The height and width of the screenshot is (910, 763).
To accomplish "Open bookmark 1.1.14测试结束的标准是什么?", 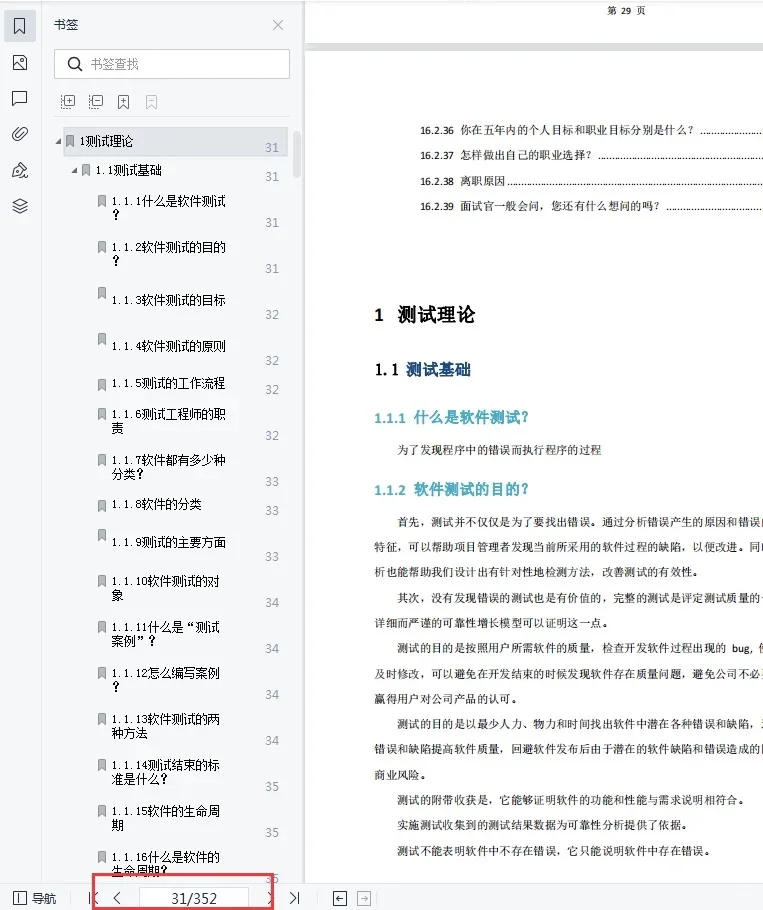I will 165,772.
